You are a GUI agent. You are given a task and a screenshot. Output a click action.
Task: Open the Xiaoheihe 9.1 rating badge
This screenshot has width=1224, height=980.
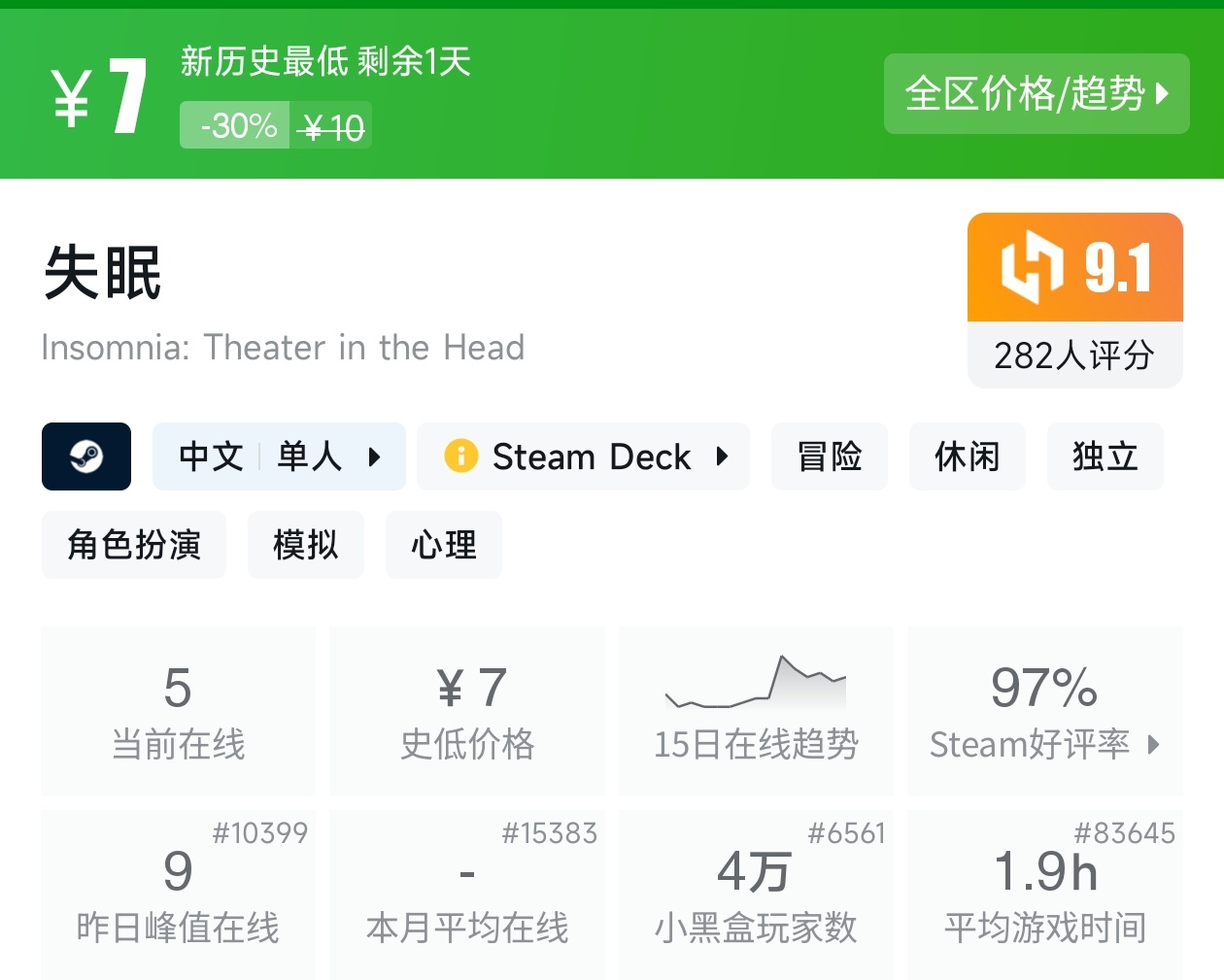[x=1074, y=268]
